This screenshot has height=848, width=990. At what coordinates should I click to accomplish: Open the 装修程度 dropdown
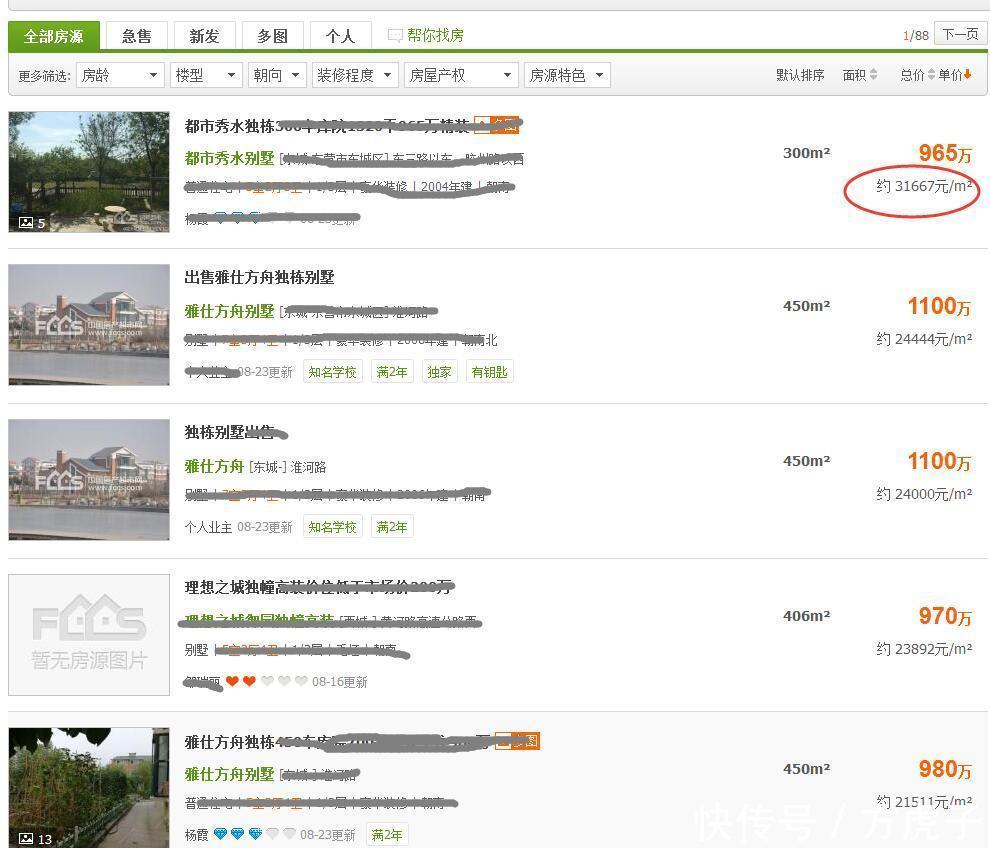354,75
